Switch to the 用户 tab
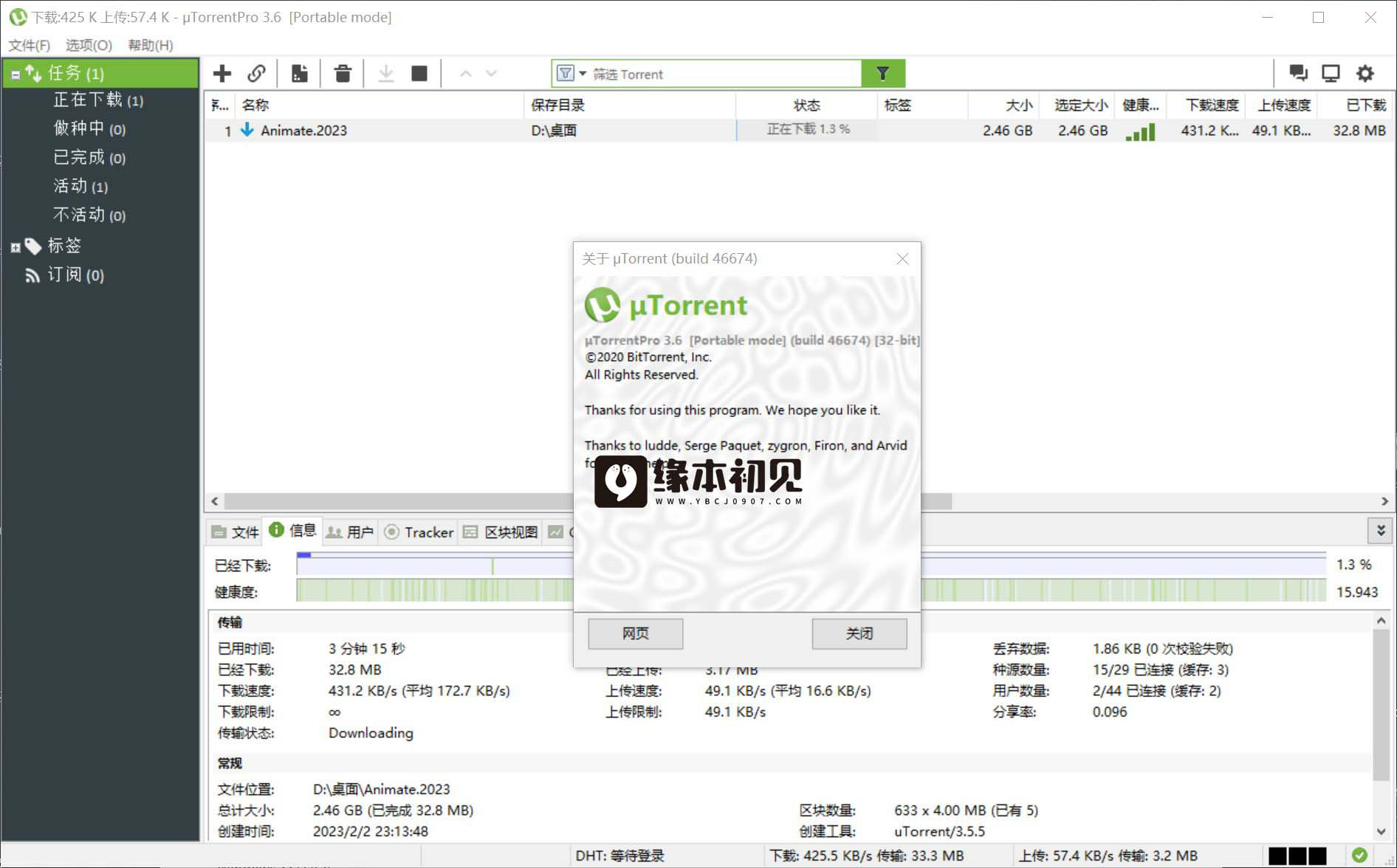The height and width of the screenshot is (868, 1397). coord(351,532)
